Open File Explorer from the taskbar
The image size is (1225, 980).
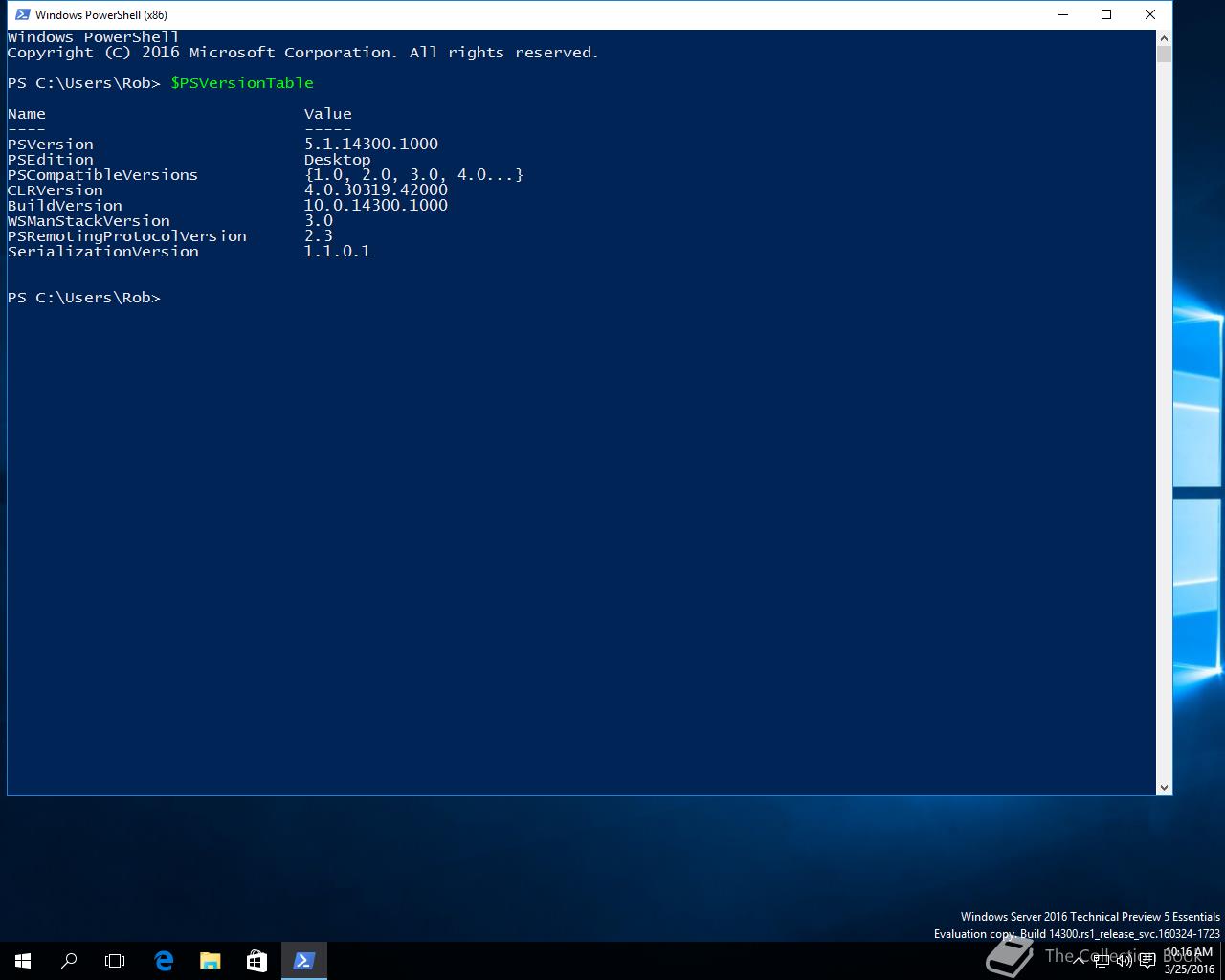211,961
